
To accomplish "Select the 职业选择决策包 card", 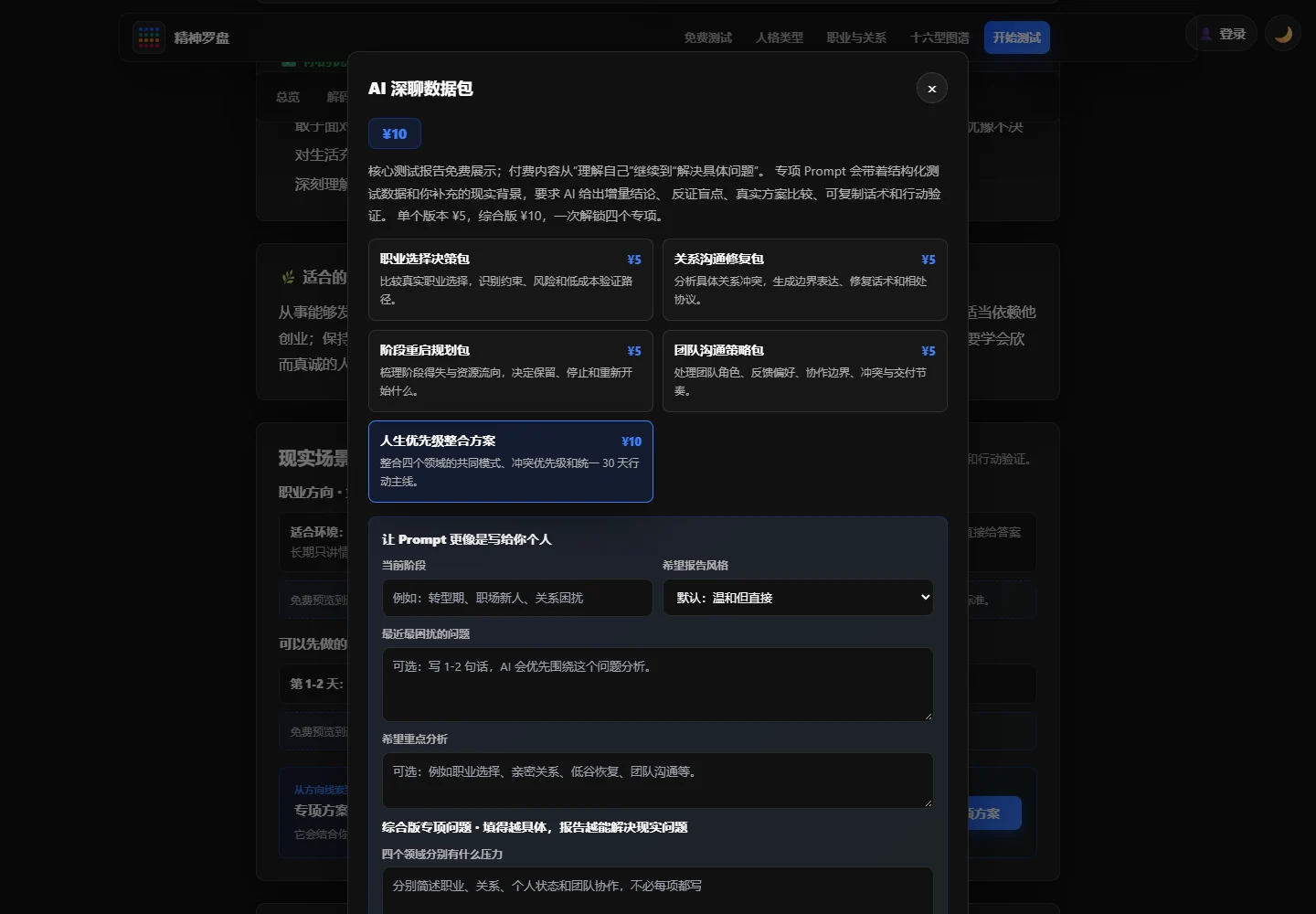I will click(x=511, y=280).
